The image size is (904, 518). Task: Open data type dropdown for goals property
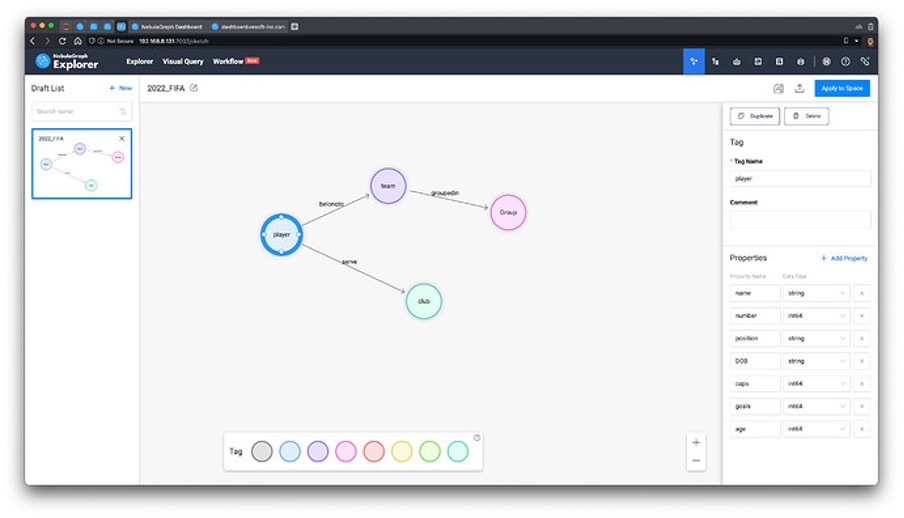816,406
